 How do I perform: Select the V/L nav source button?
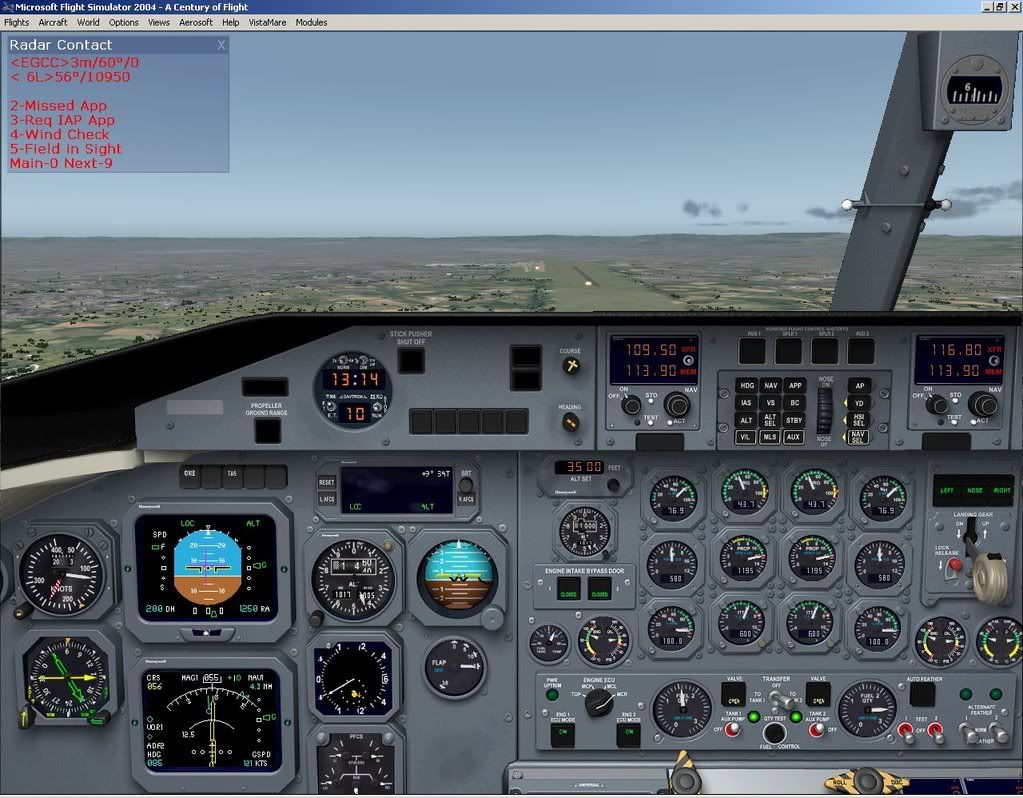(746, 437)
